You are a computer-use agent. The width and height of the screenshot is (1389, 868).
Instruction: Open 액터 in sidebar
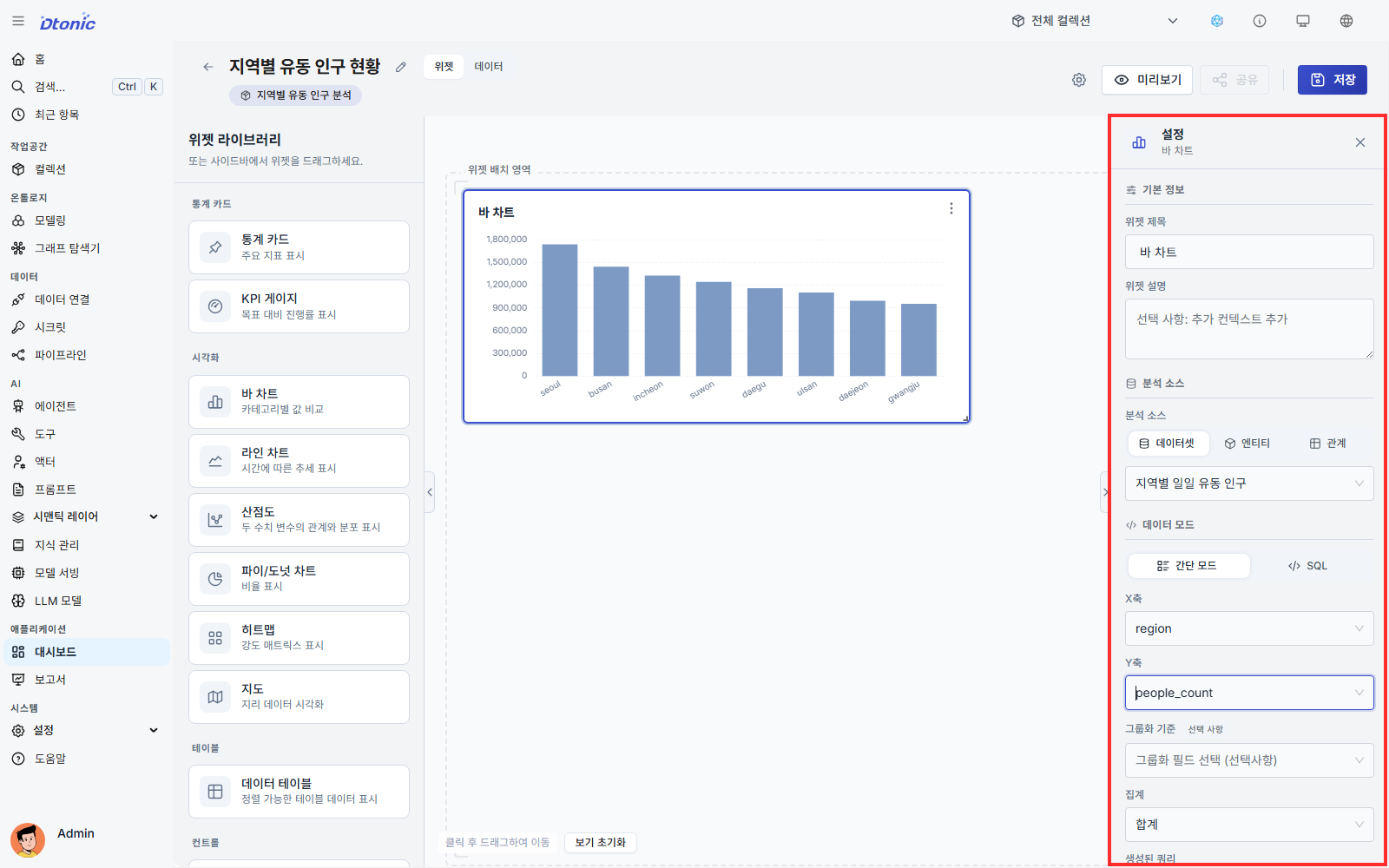pyautogui.click(x=87, y=462)
